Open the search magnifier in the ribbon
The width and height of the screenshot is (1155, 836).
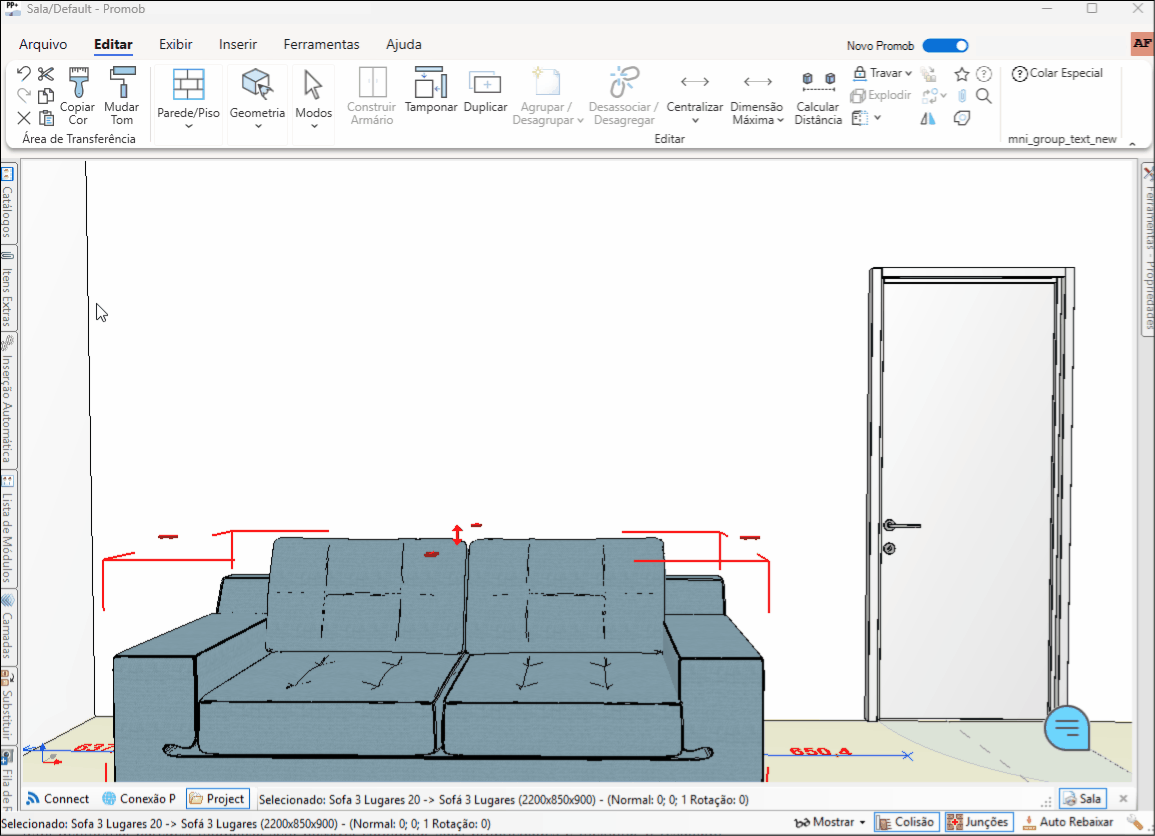[983, 95]
